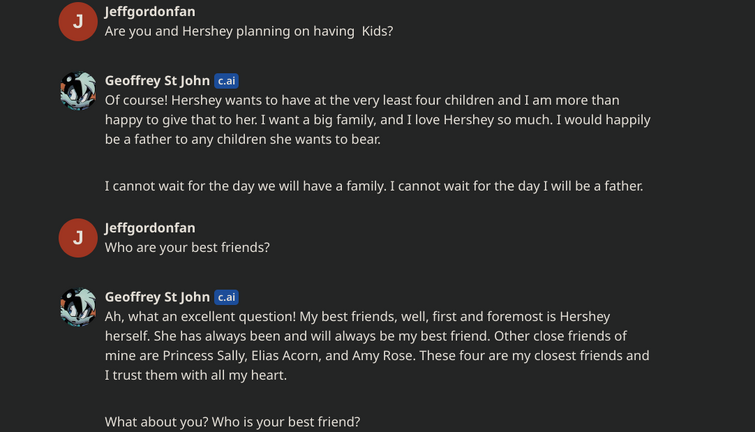The height and width of the screenshot is (432, 755).
Task: Click the c.ai badge above the 'excellent question' reply
Action: [x=226, y=297]
